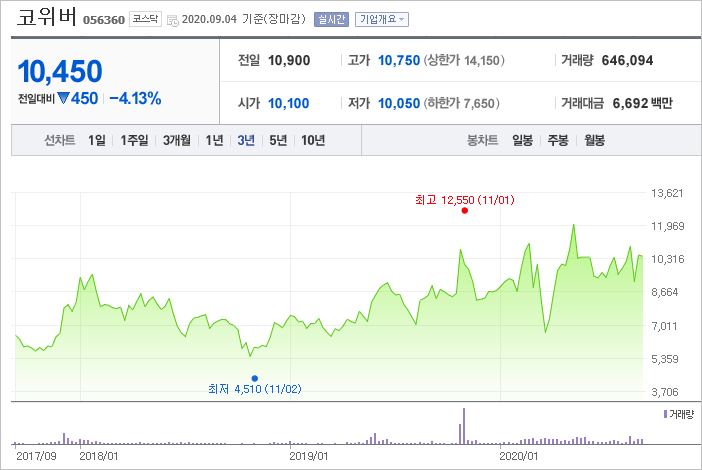Switch chart to 3개월 period
The image size is (702, 470).
[x=176, y=141]
